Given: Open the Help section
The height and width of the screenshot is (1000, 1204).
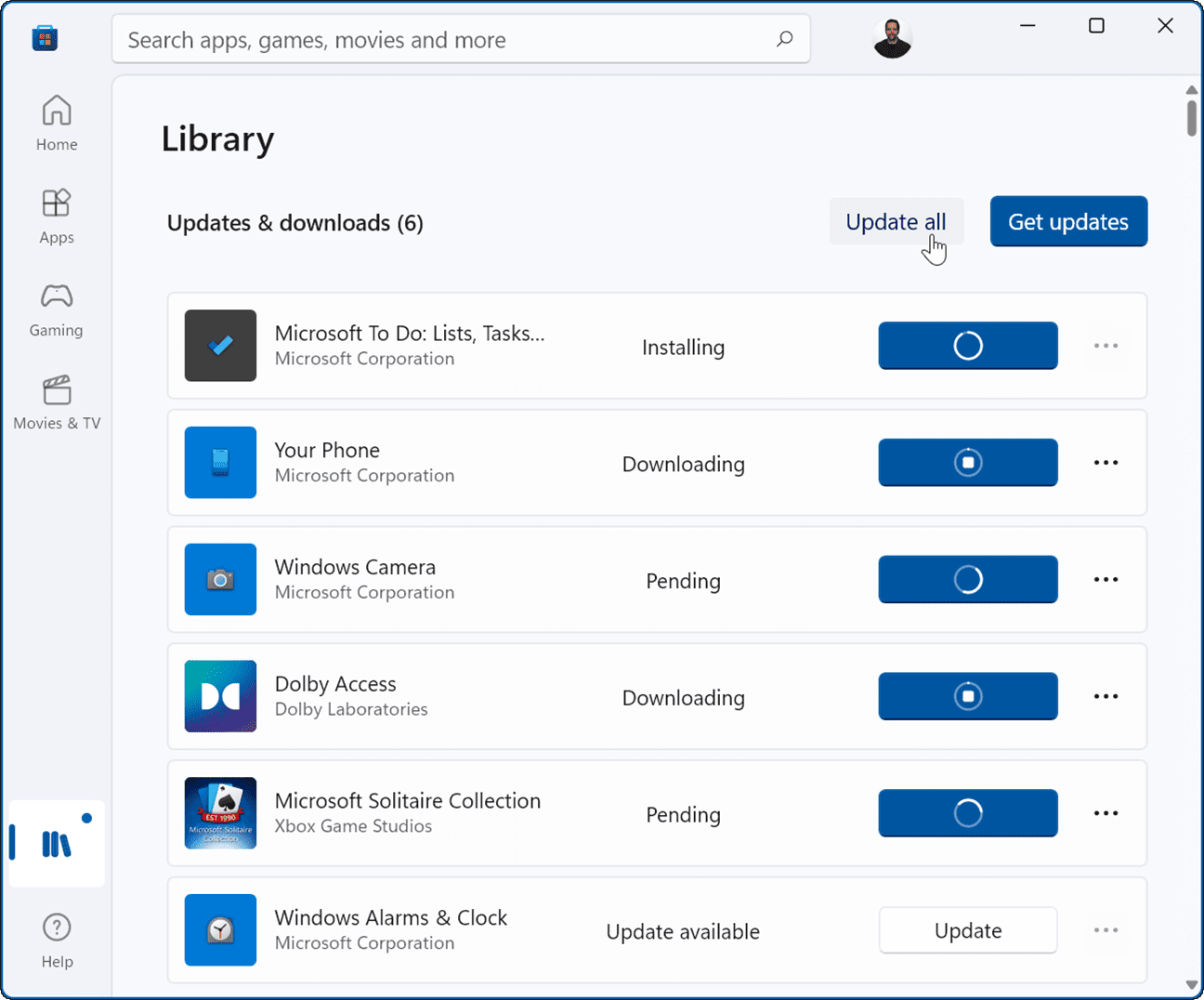Looking at the screenshot, I should point(57,941).
